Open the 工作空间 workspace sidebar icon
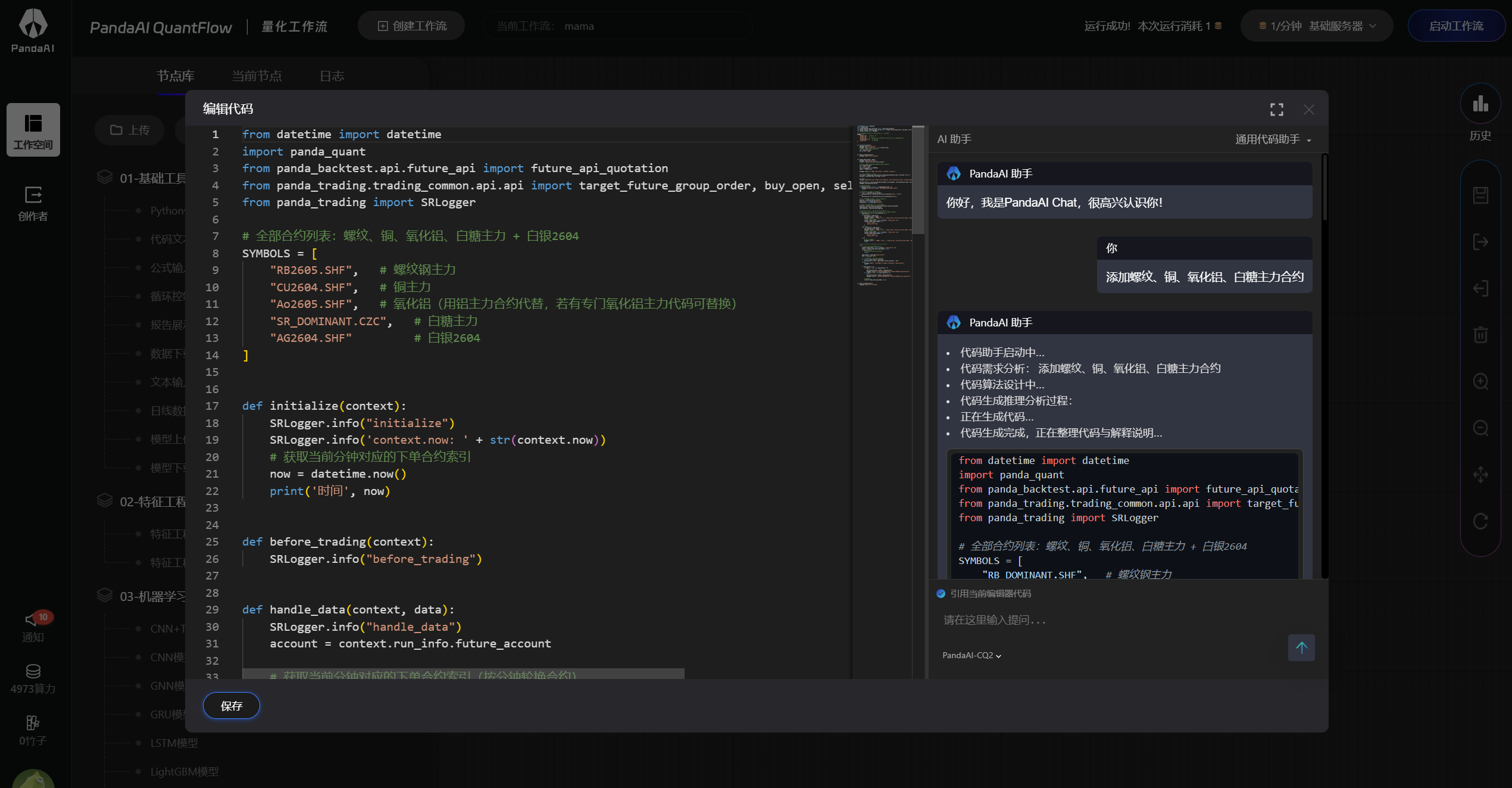Image resolution: width=1512 pixels, height=788 pixels. [33, 130]
